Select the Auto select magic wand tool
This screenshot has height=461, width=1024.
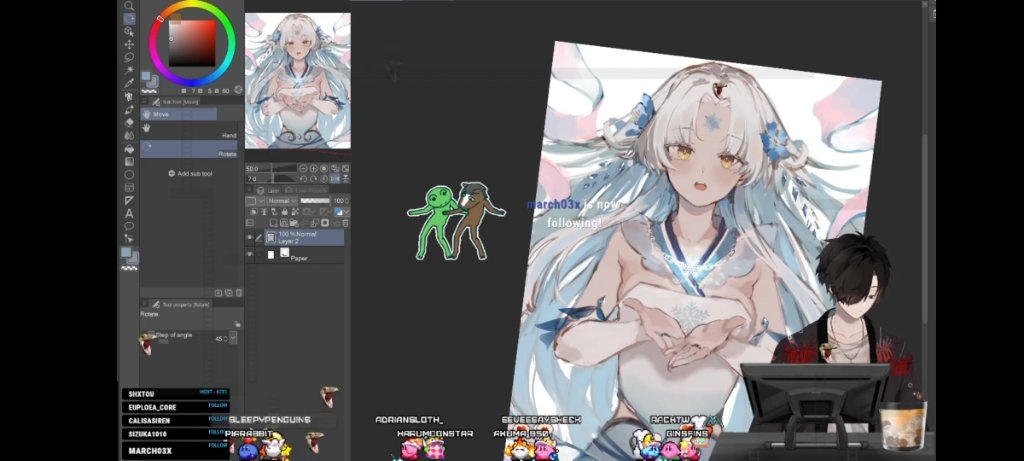pyautogui.click(x=129, y=70)
